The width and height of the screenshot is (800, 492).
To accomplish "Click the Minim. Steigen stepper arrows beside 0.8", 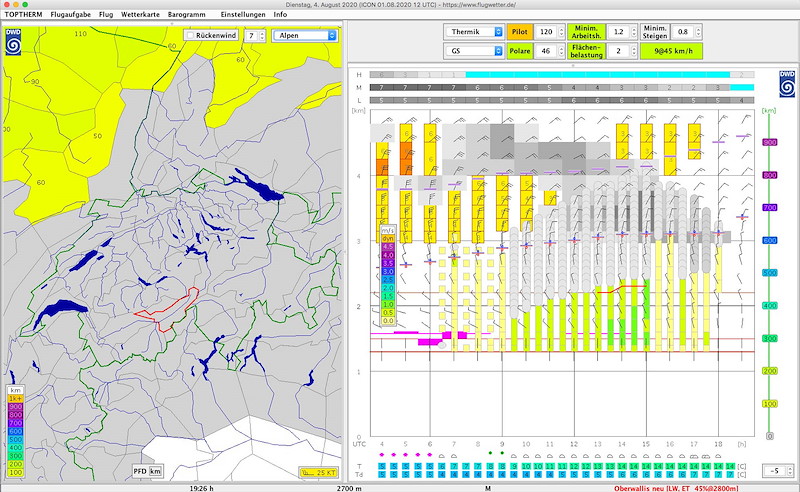I will click(x=698, y=32).
